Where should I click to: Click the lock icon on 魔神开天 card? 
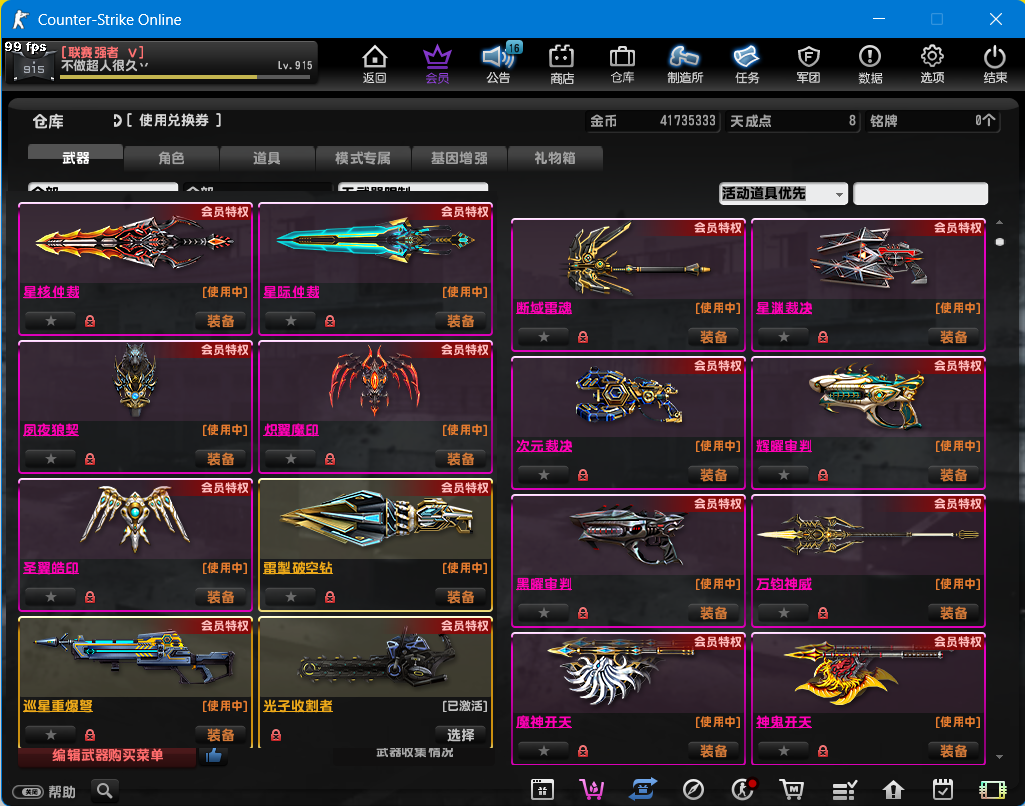click(x=582, y=750)
